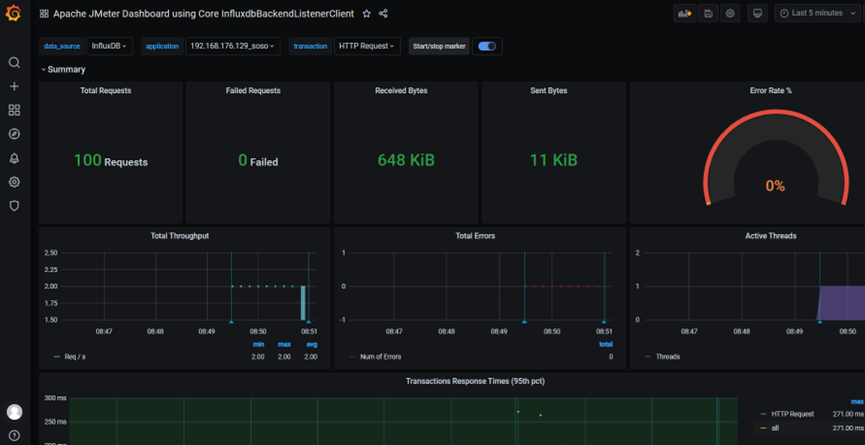
Task: Click the Add panel toolbar button
Action: tap(685, 13)
